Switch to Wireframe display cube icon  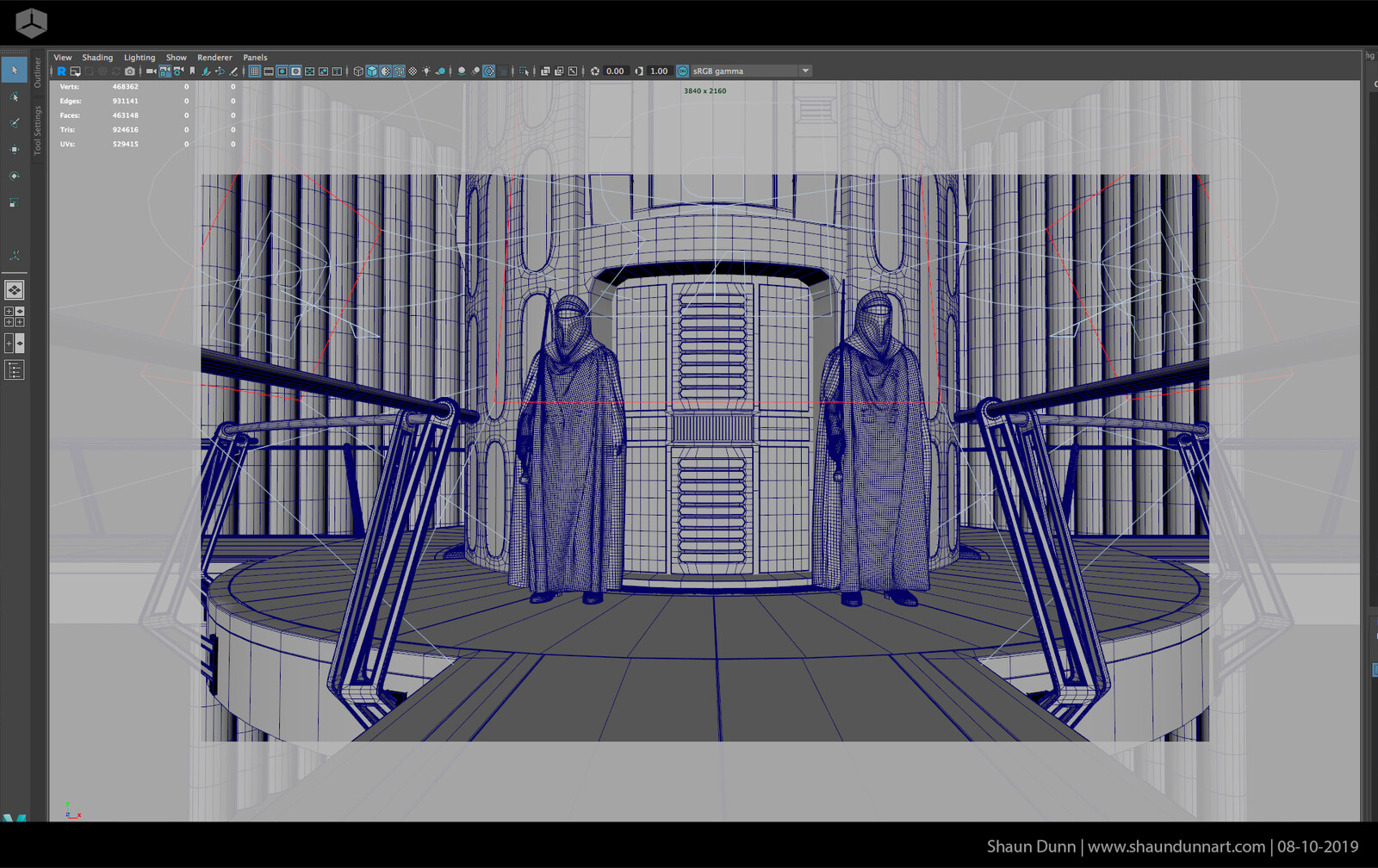point(358,71)
